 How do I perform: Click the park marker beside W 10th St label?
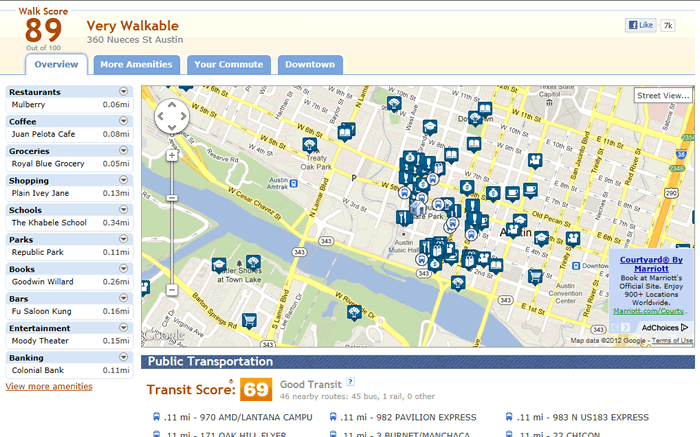click(394, 104)
